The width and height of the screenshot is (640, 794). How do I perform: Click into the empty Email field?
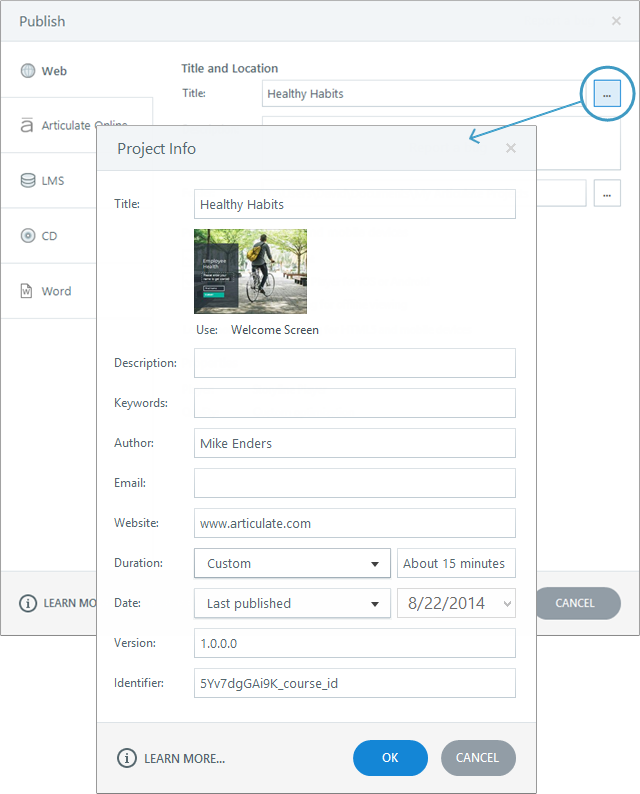point(355,483)
